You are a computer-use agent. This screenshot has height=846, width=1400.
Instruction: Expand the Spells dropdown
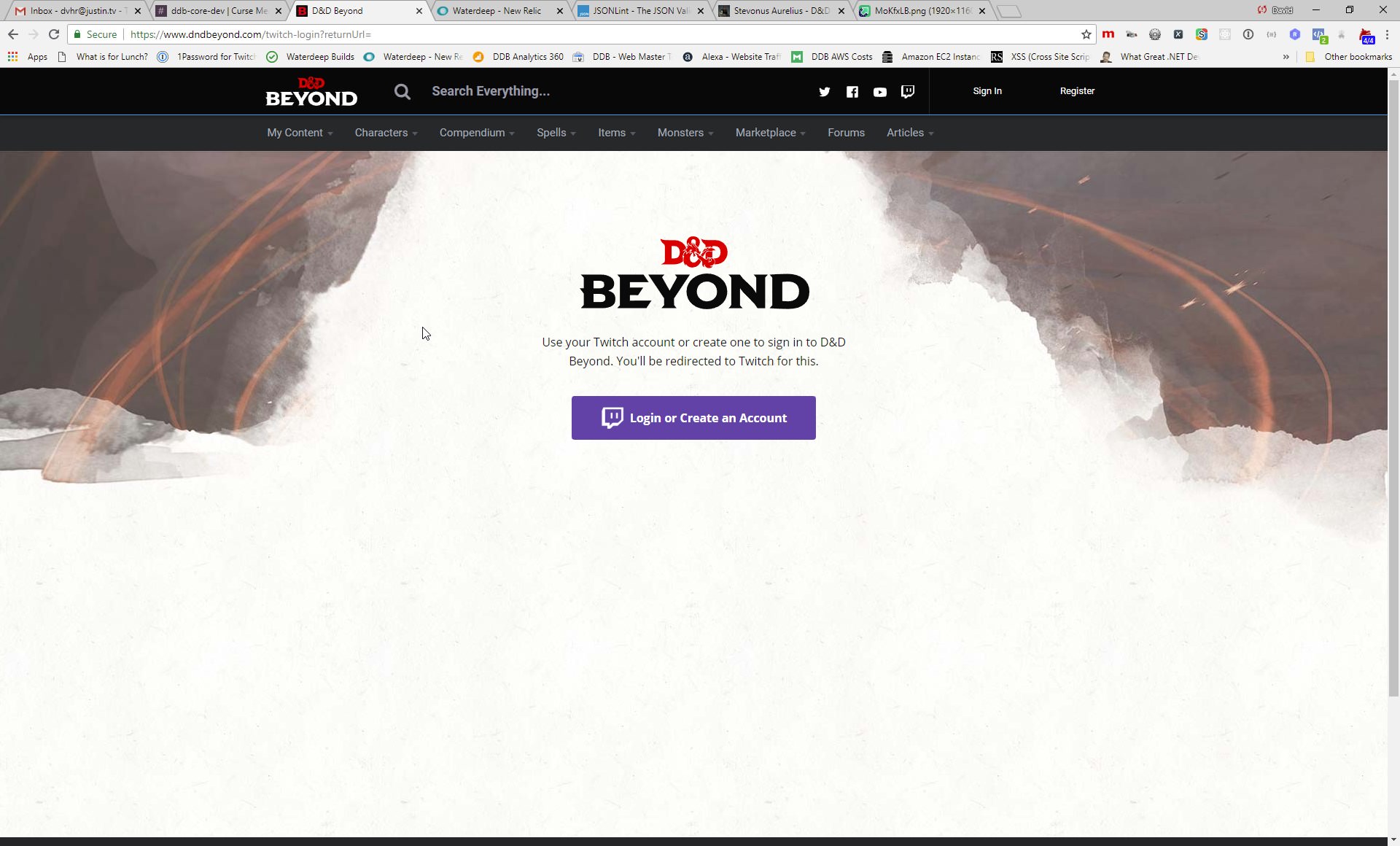click(556, 133)
